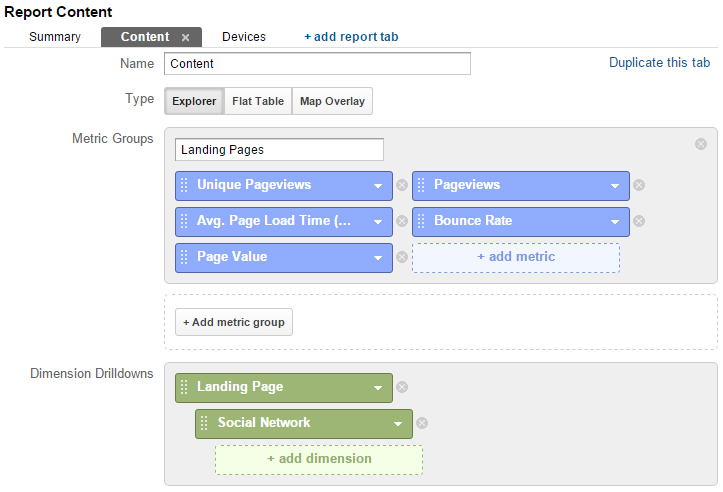
Task: Remove the Bounce Rate metric
Action: point(639,221)
